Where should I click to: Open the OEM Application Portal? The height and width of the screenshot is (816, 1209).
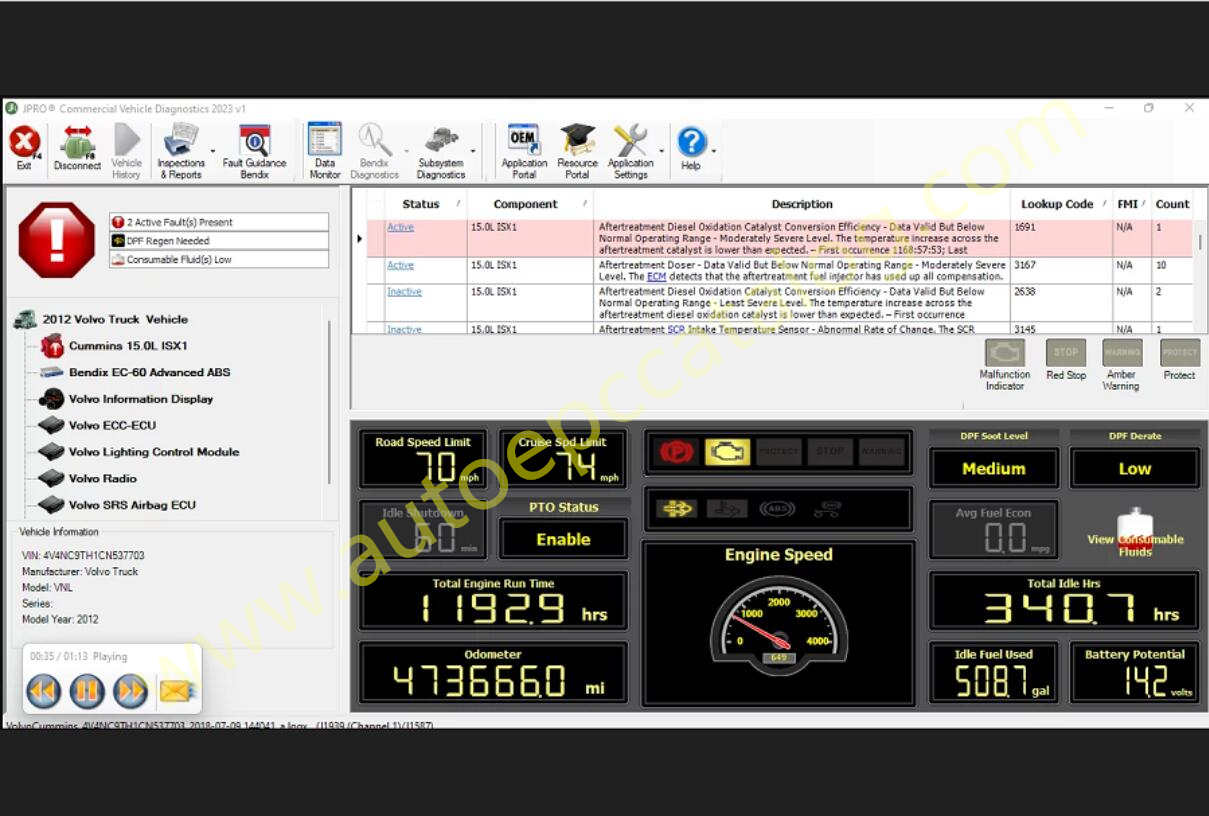coord(524,151)
